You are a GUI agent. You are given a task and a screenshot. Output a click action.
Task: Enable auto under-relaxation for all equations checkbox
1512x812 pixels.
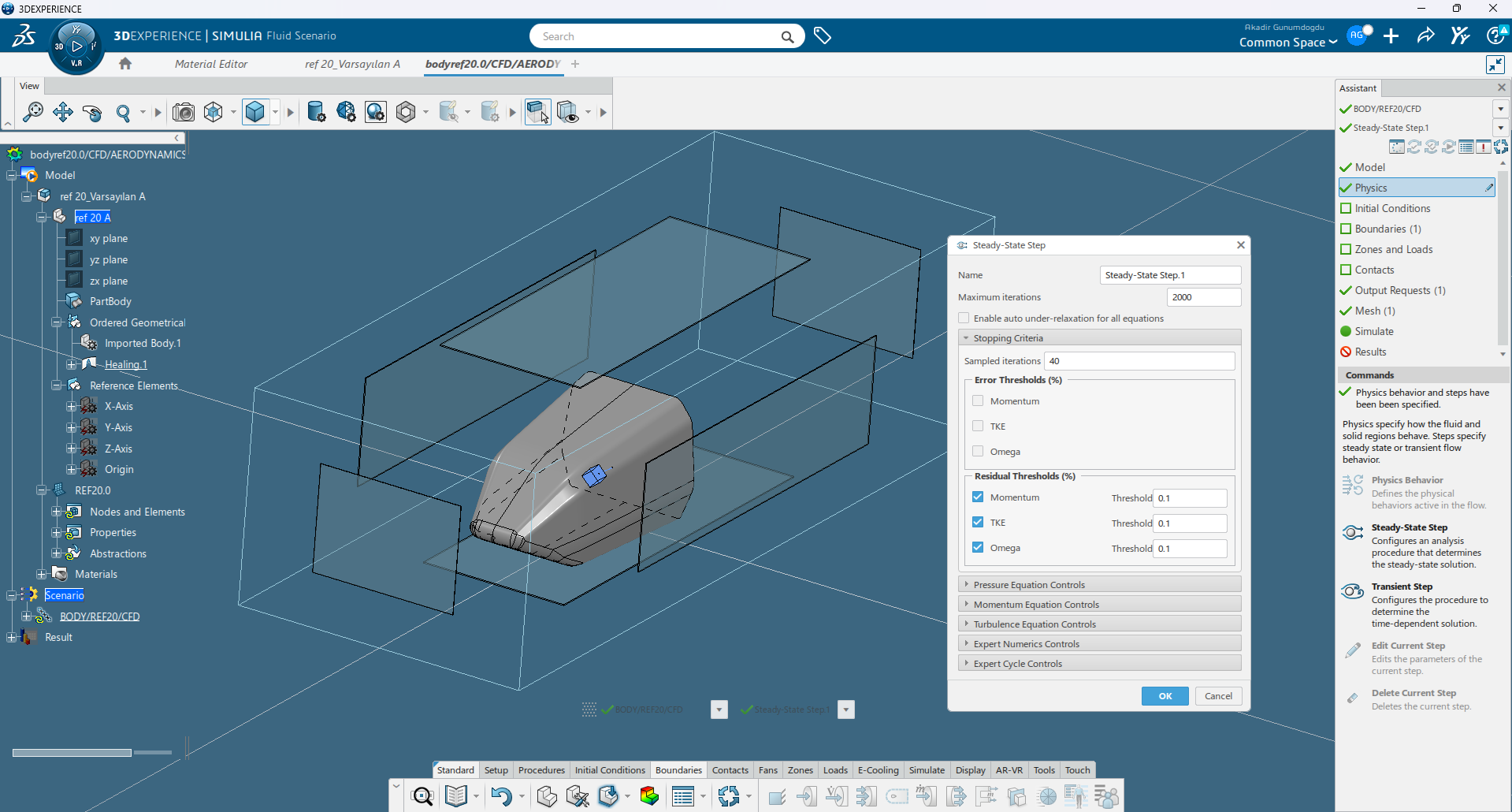coord(964,318)
